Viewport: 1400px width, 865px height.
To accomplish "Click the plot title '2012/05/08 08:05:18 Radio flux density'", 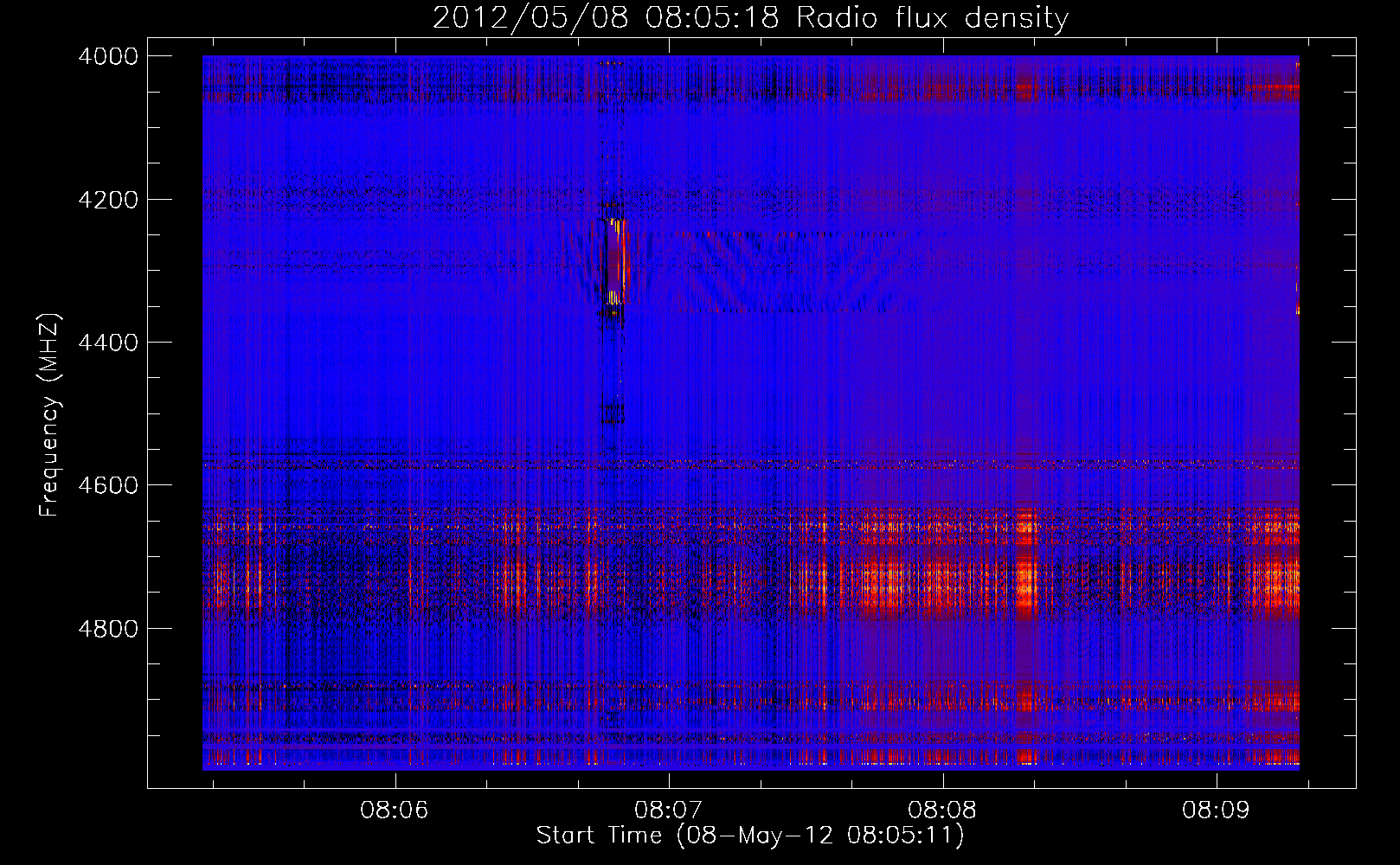I will (750, 17).
